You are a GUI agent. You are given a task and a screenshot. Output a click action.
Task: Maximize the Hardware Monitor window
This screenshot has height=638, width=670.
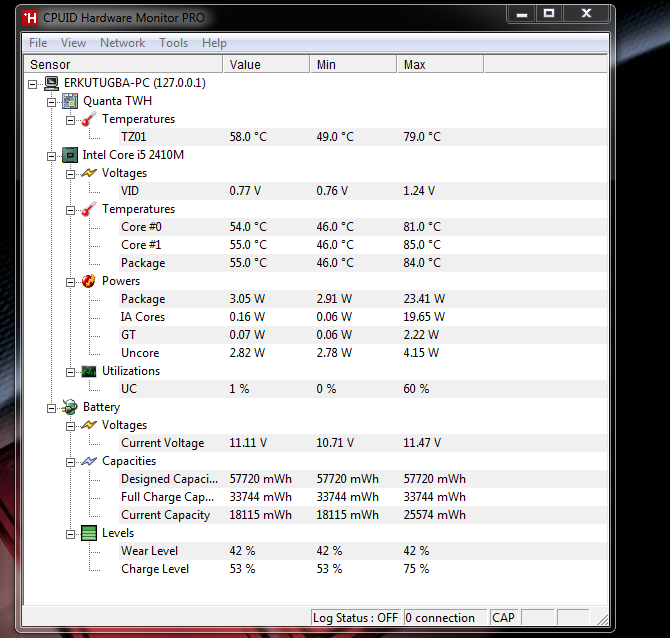click(x=550, y=14)
